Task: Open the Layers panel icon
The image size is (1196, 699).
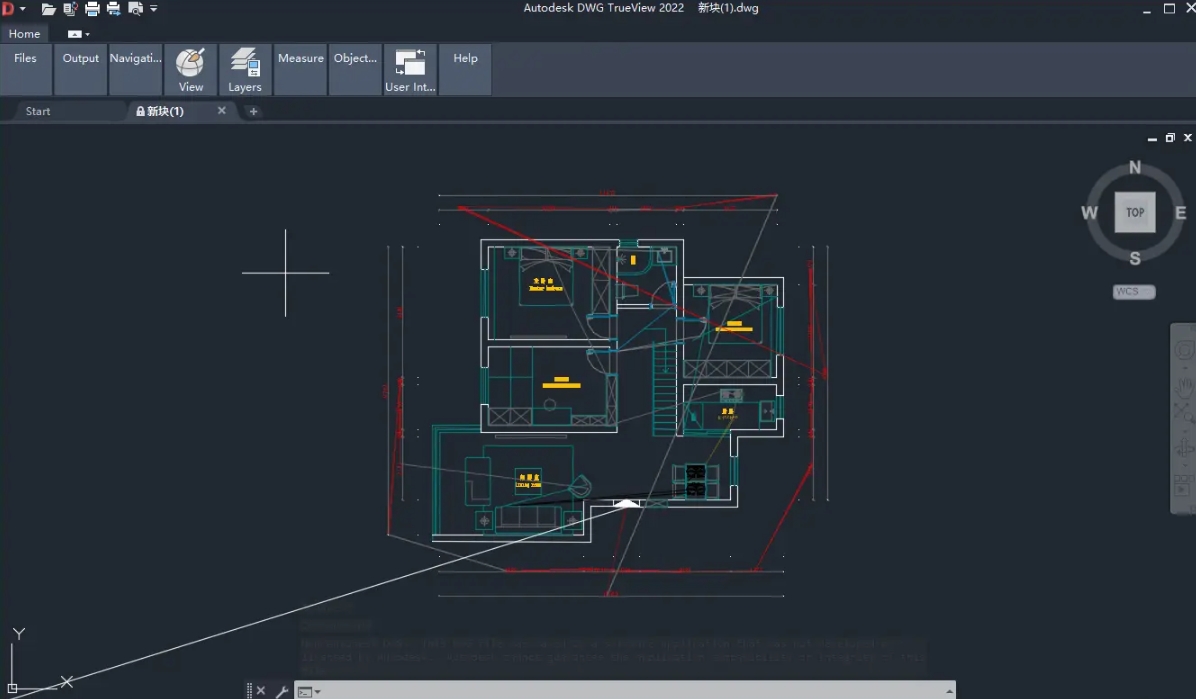Action: [x=245, y=62]
